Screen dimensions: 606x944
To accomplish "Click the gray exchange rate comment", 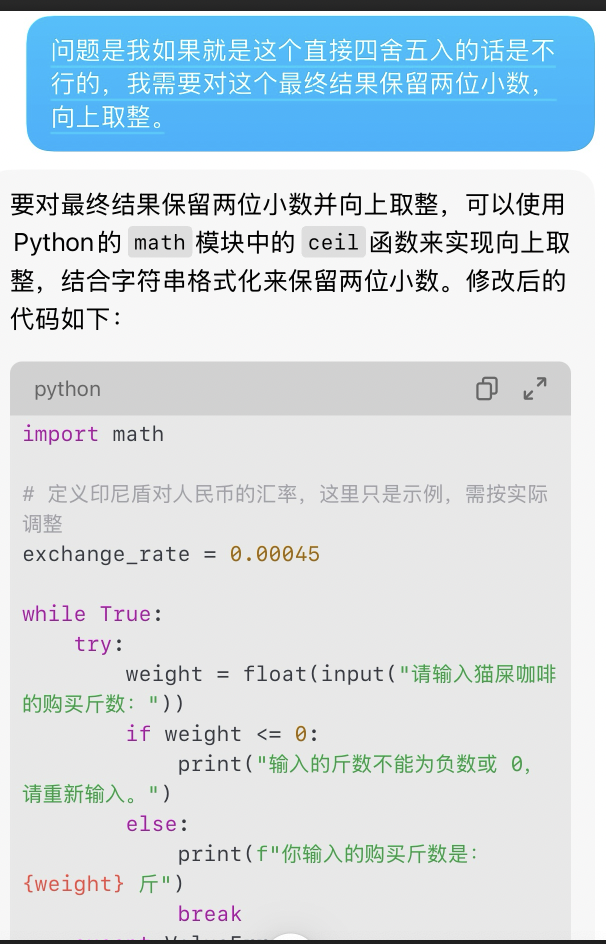I will [285, 494].
